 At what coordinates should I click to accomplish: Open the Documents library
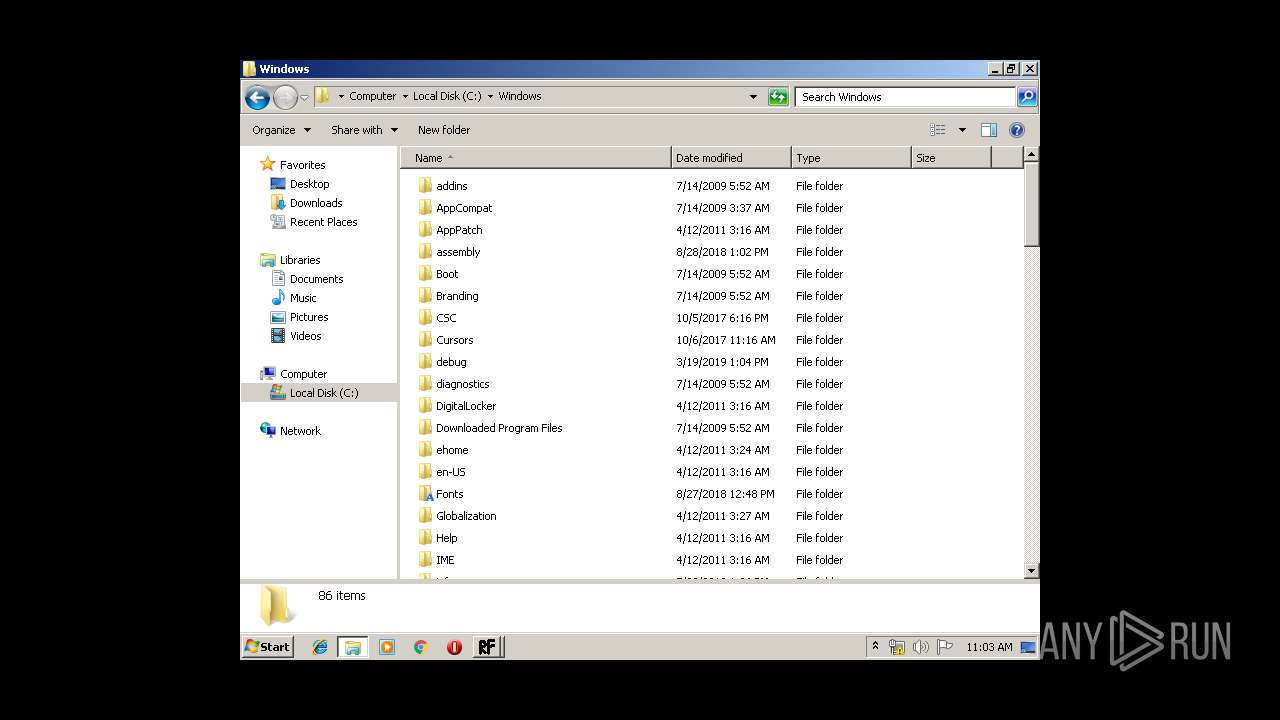(316, 279)
